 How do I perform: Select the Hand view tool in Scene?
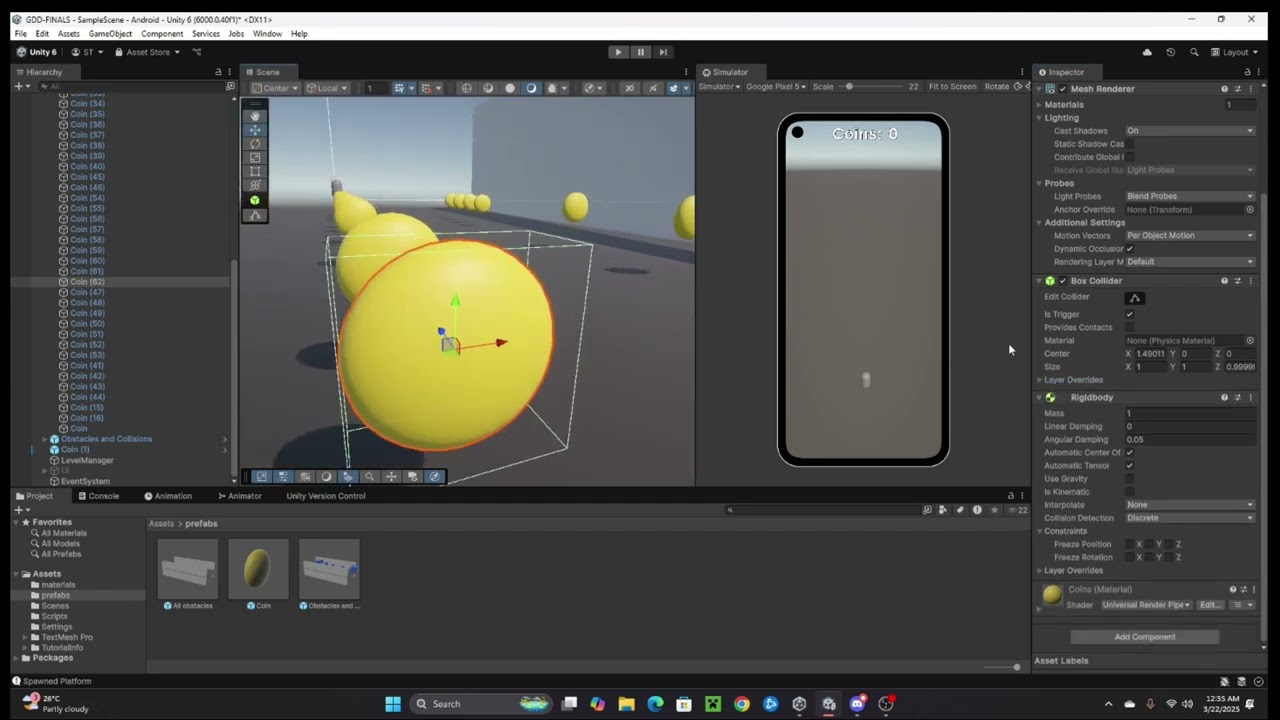pos(255,116)
